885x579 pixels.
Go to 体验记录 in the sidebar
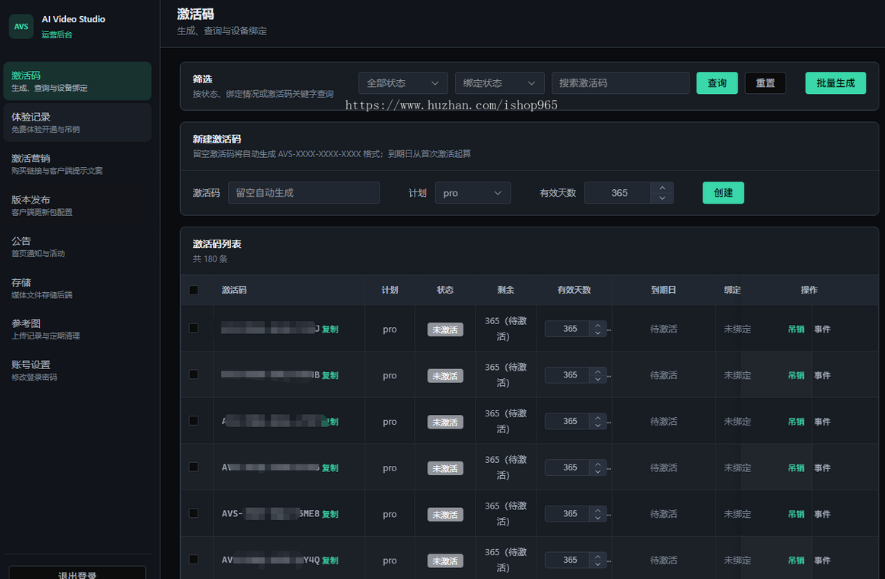tap(77, 122)
